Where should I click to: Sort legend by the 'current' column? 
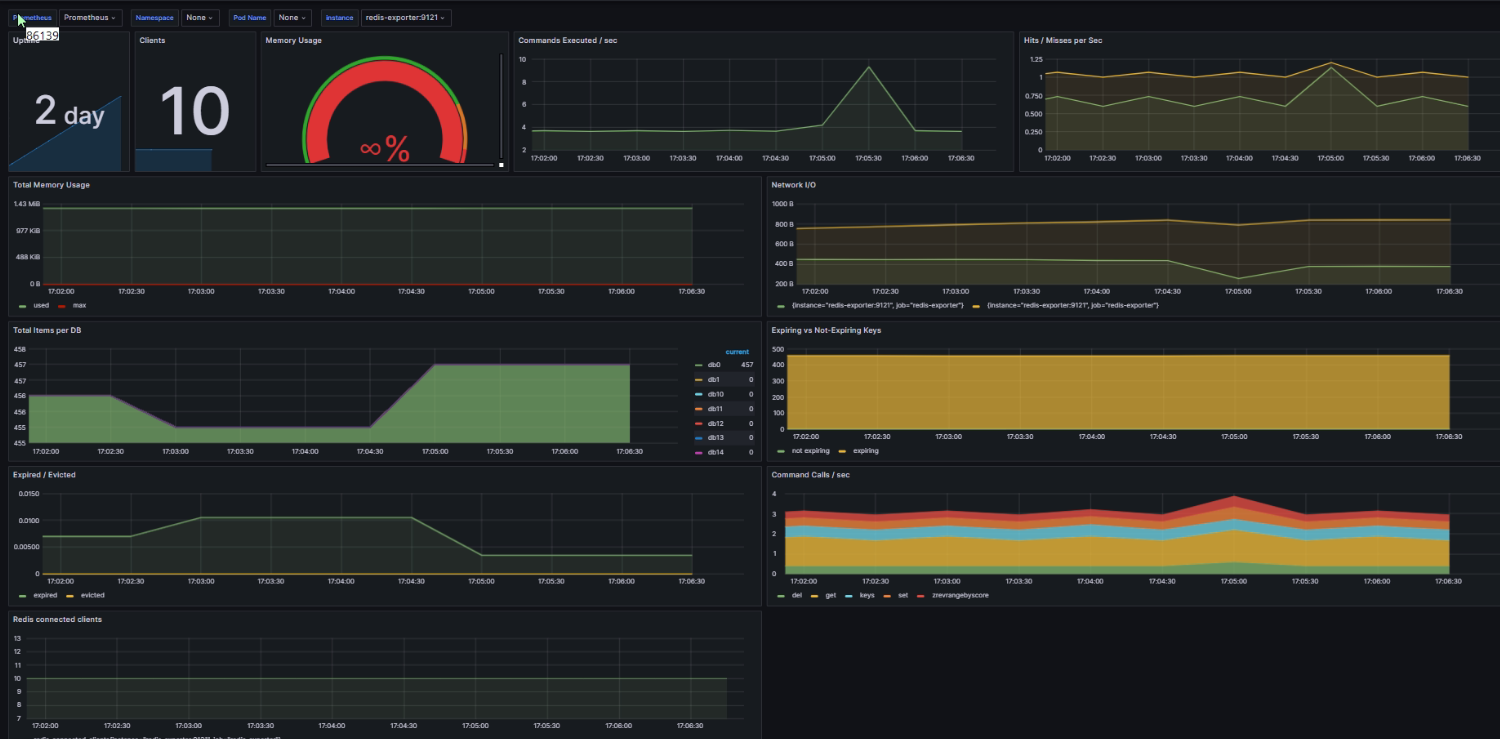click(x=737, y=351)
